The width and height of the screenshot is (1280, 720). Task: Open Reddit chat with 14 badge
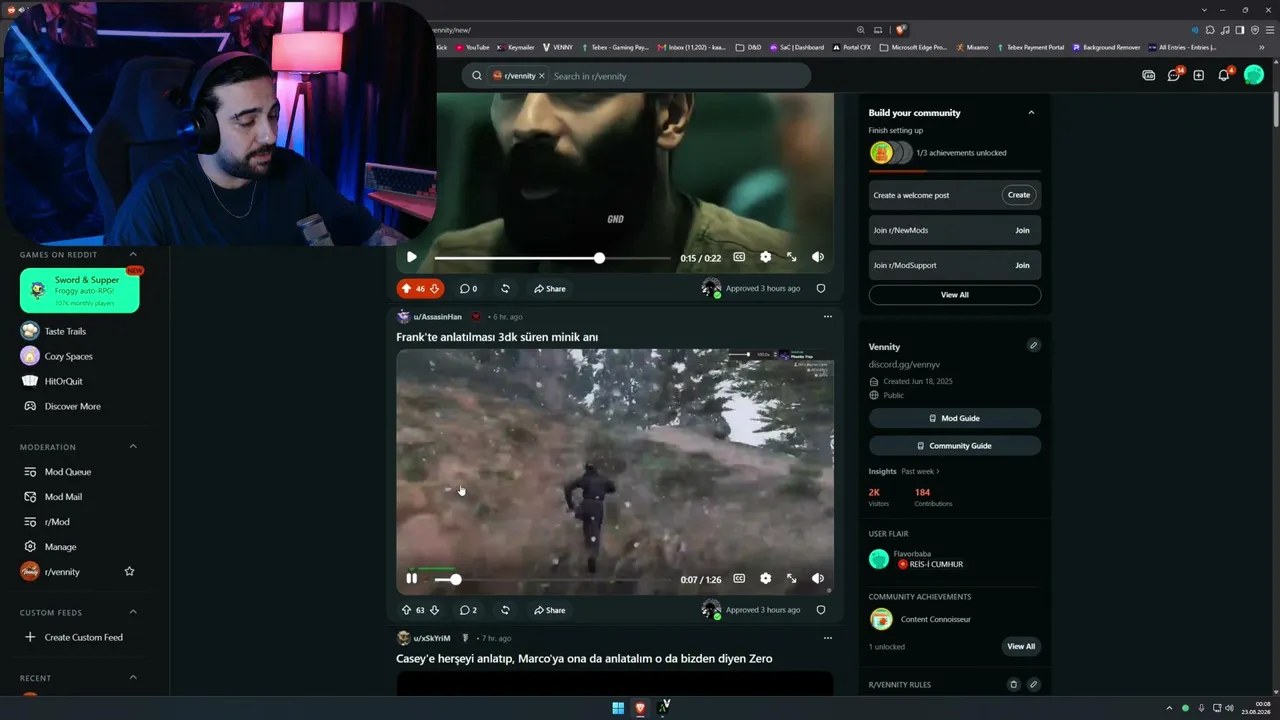click(1174, 76)
